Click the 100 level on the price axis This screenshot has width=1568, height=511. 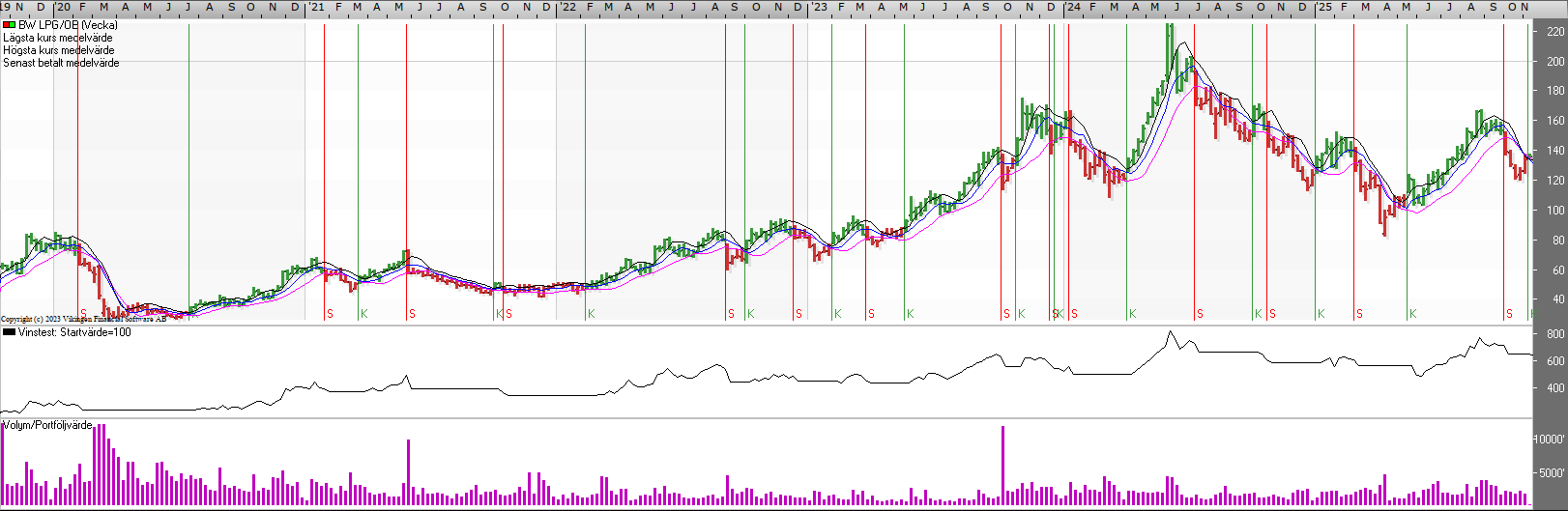click(x=1554, y=211)
